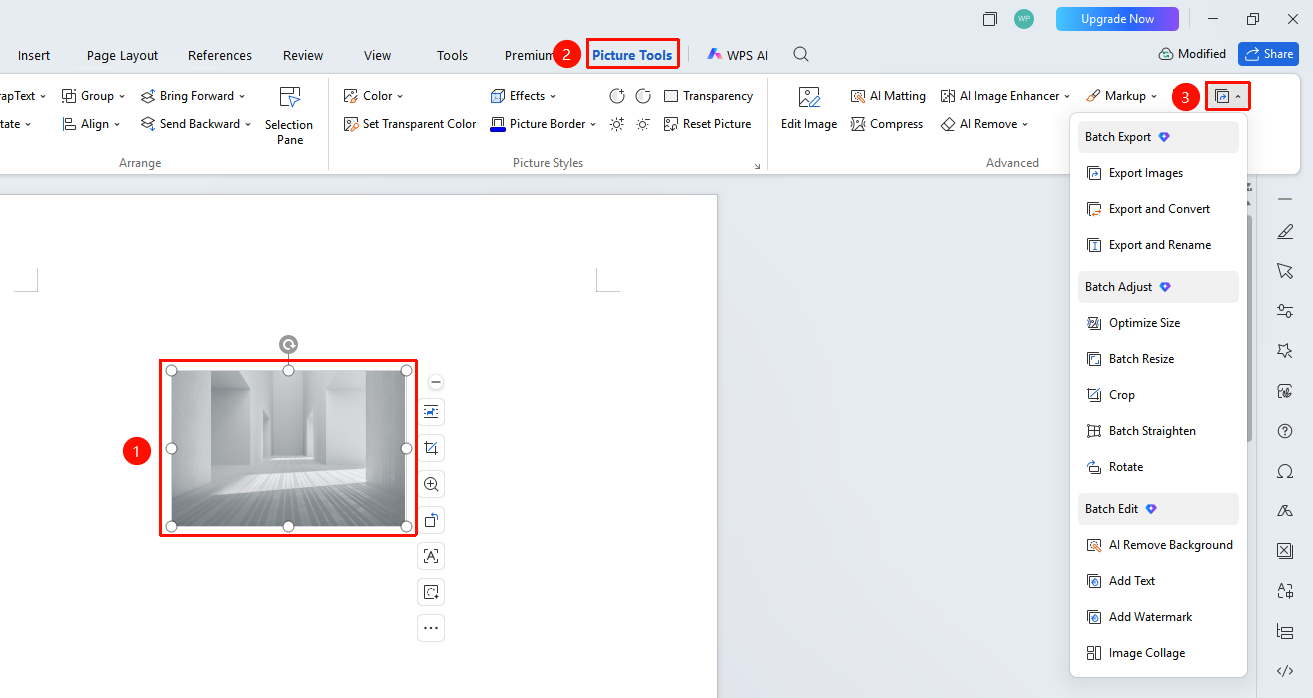Expand the Bring Forward dropdown arrow
The image size is (1313, 698).
(242, 96)
